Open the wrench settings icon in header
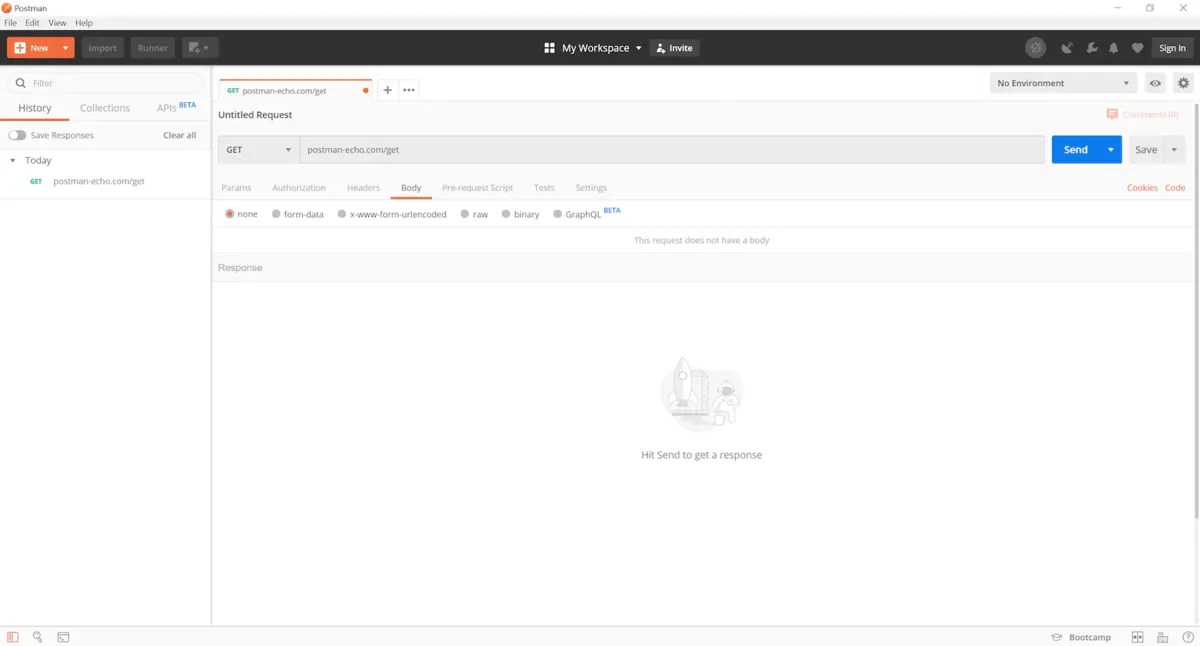 [x=1091, y=48]
